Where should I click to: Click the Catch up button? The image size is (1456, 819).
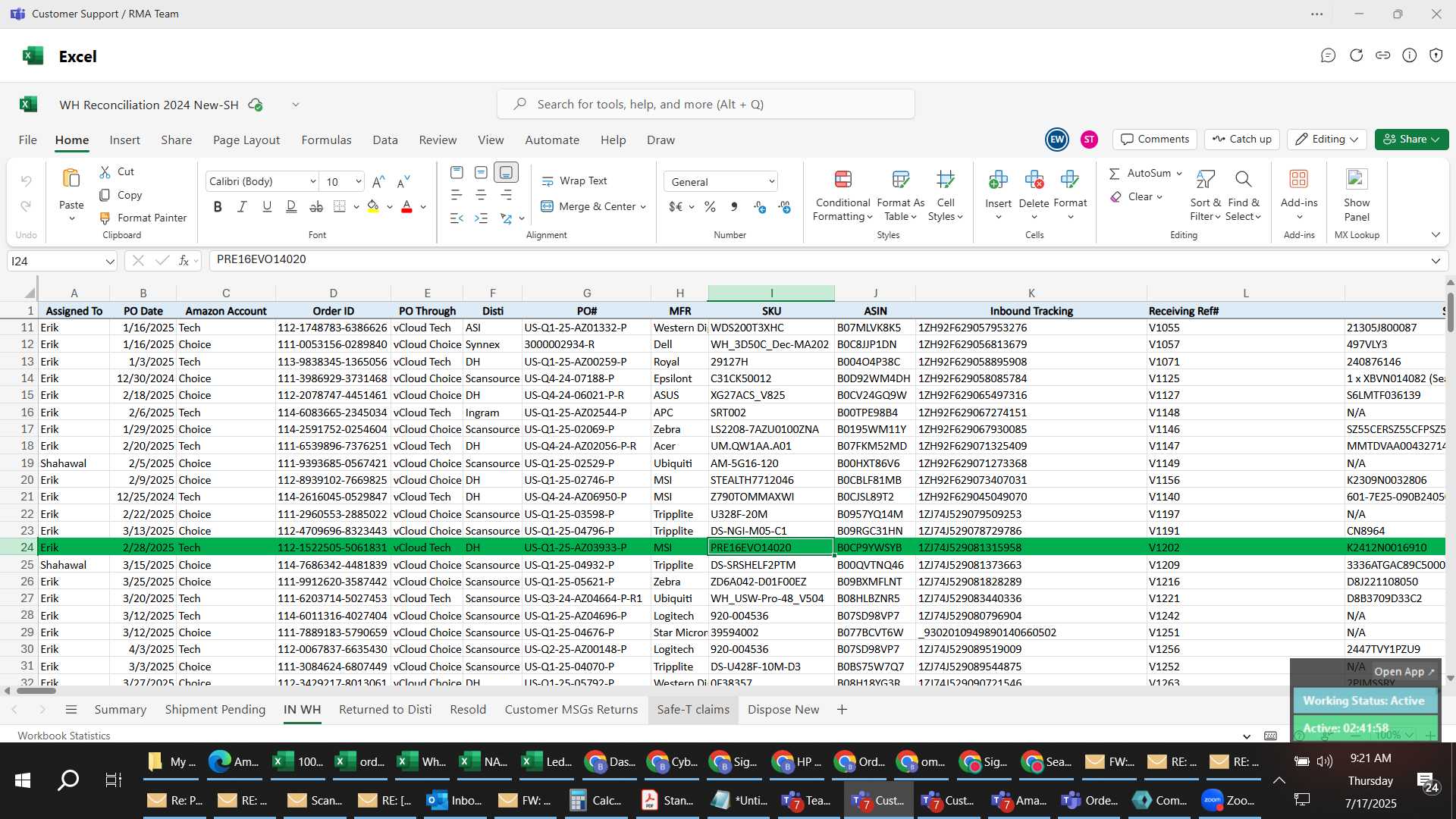point(1241,140)
